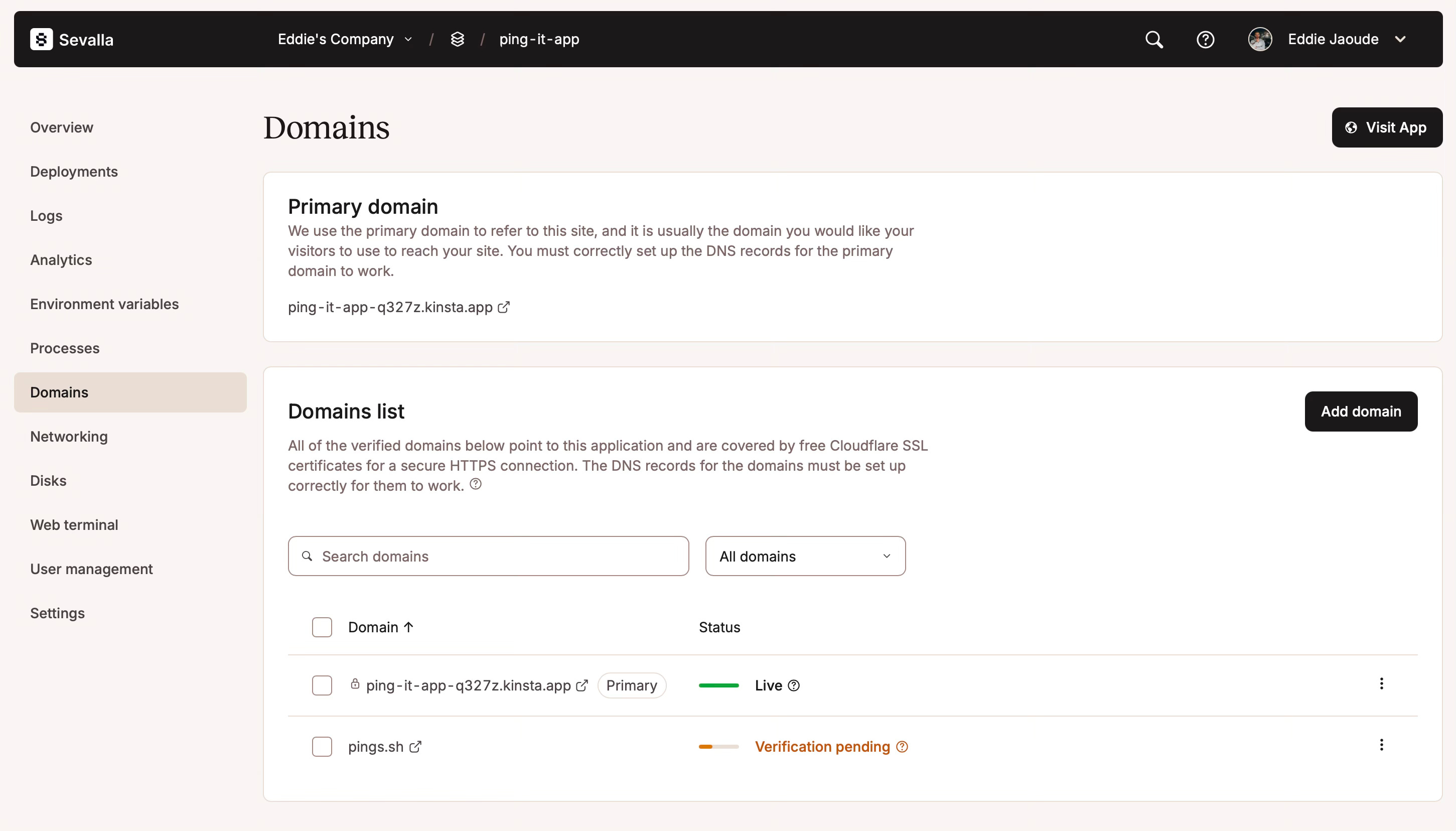Click the Add domain button
The width and height of the screenshot is (1456, 831).
point(1361,411)
